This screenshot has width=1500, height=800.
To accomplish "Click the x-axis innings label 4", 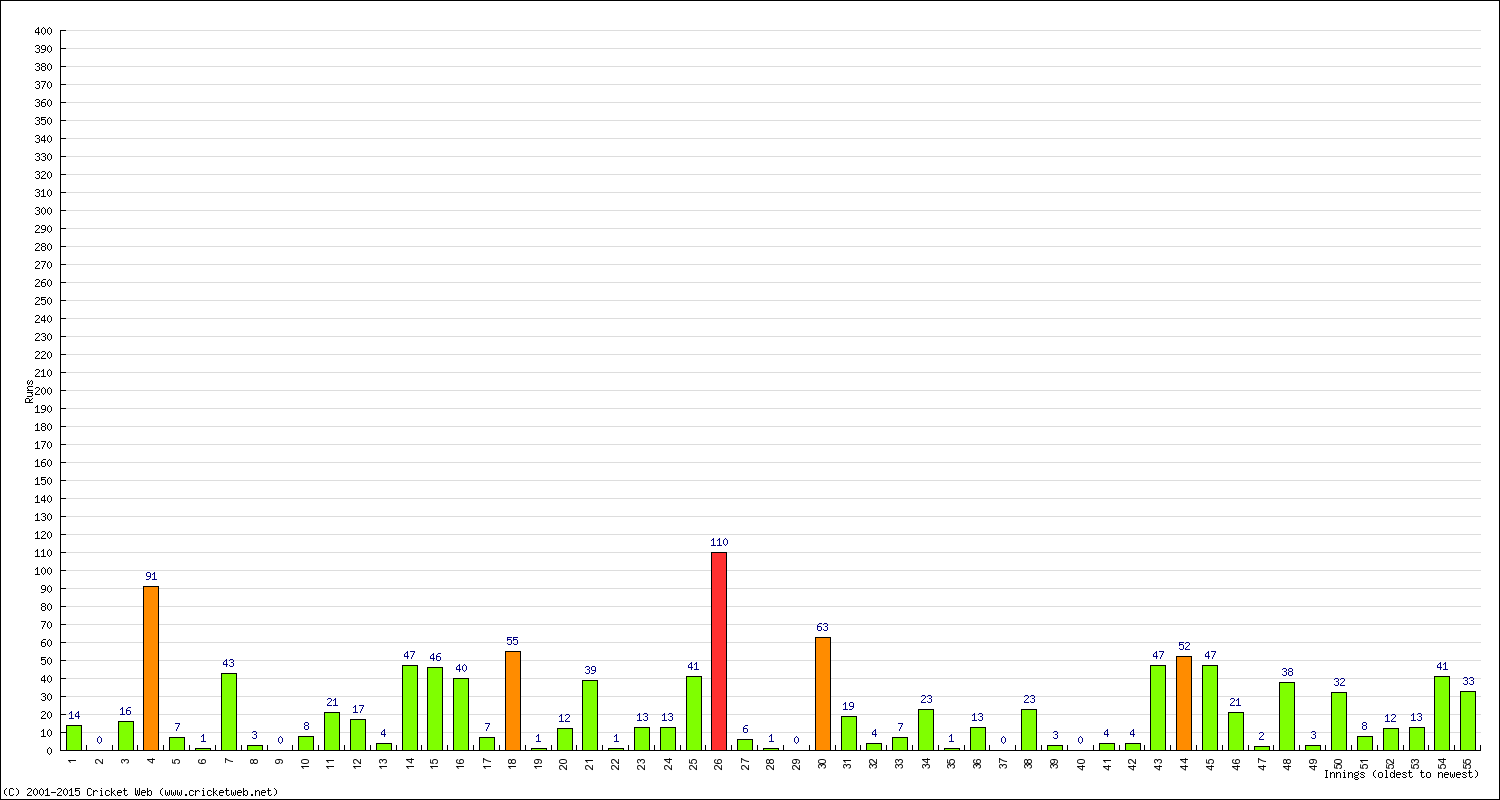I will [151, 760].
